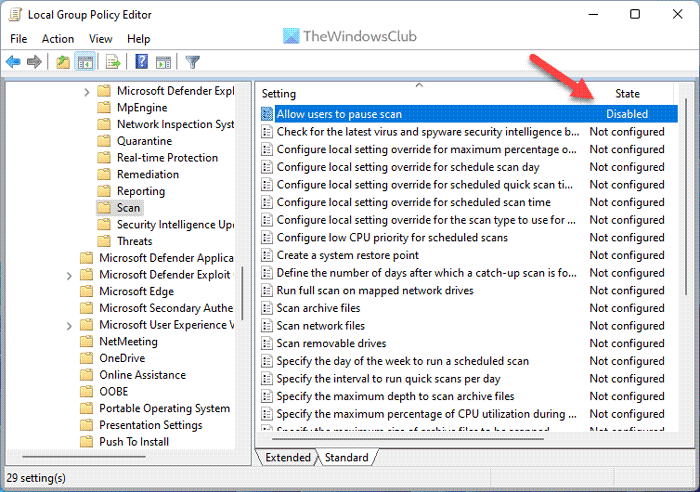Select the Portable Operating System folder
Image resolution: width=700 pixels, height=492 pixels.
[x=164, y=409]
